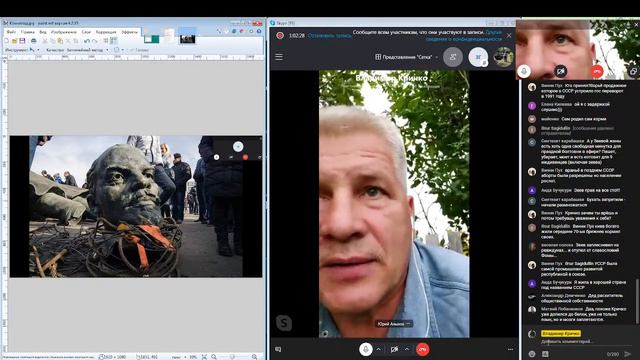This screenshot has height=360, width=640.
Task: Hang up from the floating call overlay
Action: (597, 71)
